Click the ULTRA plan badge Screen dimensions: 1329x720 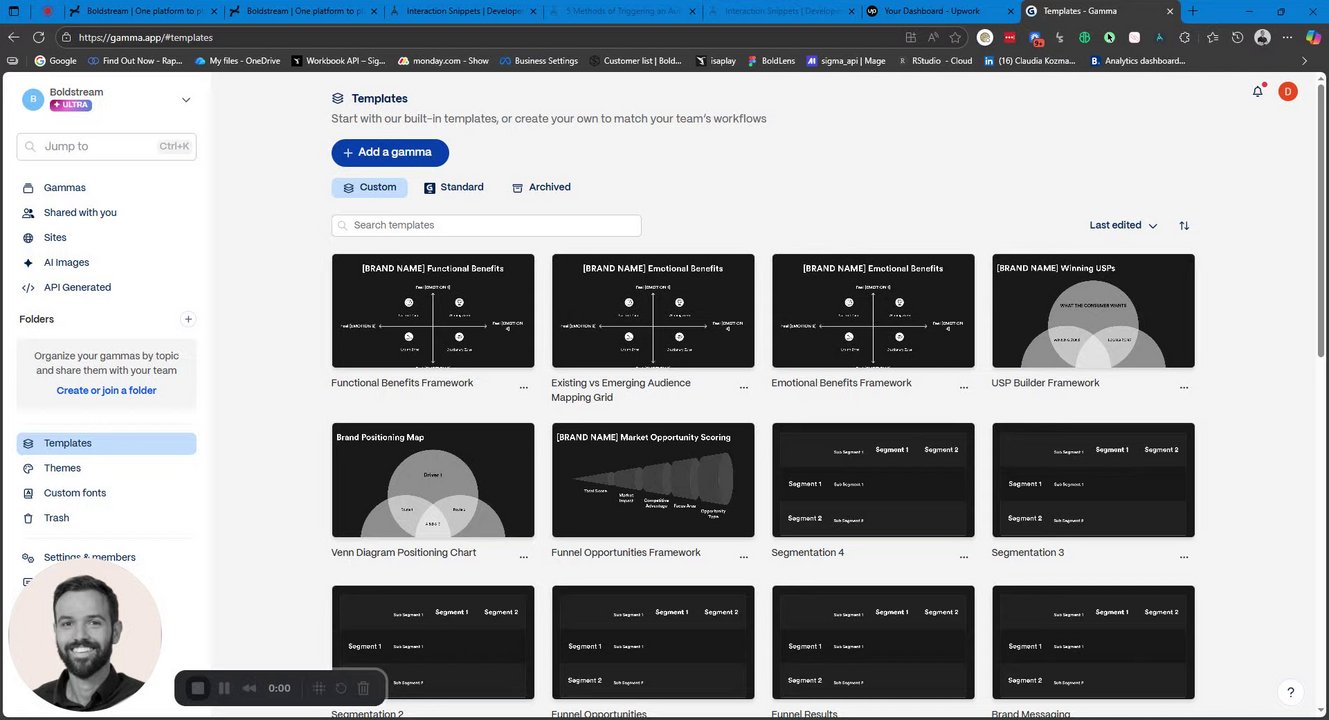tap(71, 105)
